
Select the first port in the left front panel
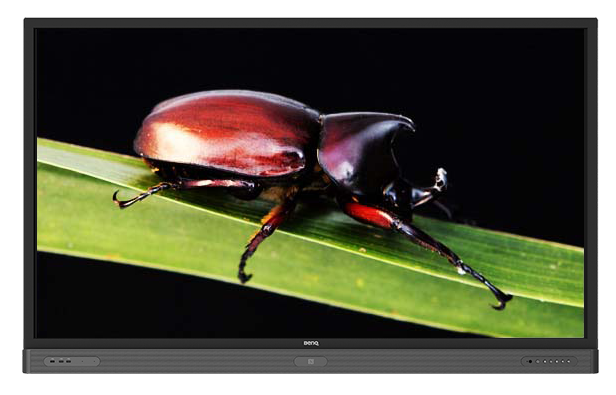click(52, 362)
